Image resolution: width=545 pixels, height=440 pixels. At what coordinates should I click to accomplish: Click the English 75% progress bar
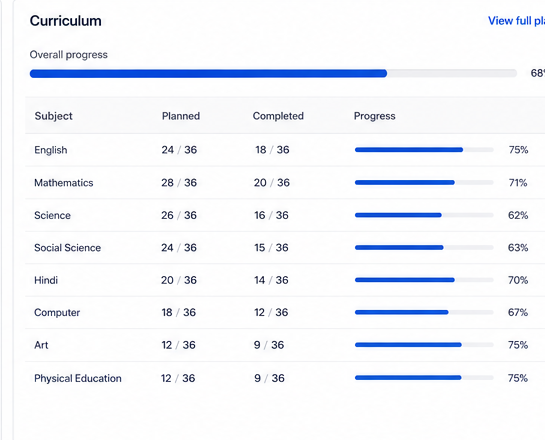tap(424, 150)
